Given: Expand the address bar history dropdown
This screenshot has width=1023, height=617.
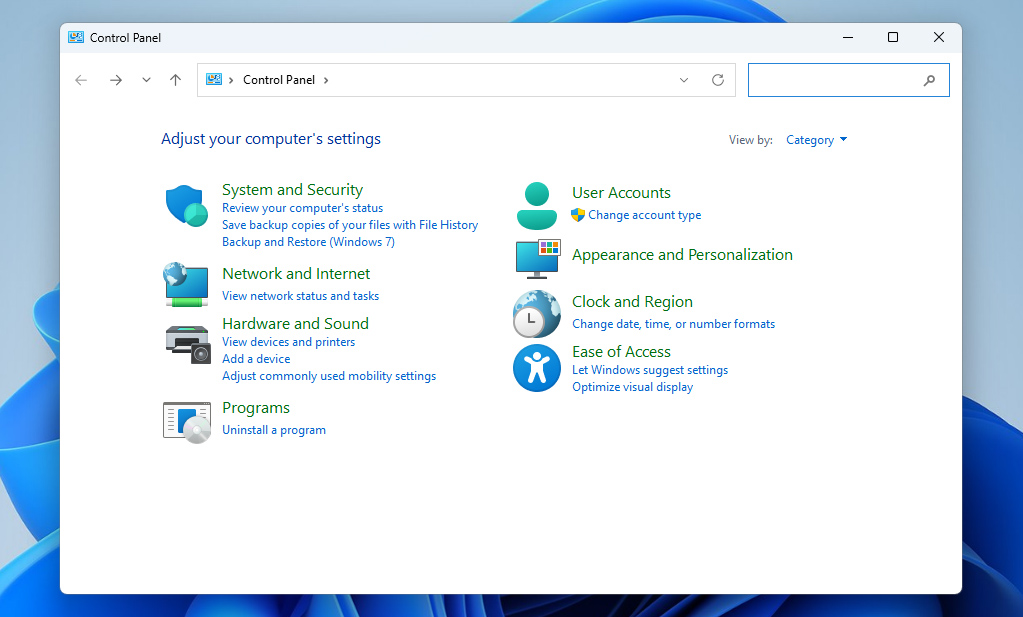Looking at the screenshot, I should tap(684, 80).
